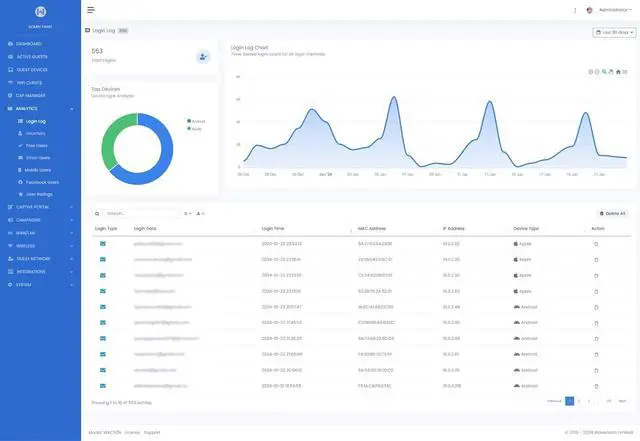This screenshot has width=640, height=441.
Task: Toggle Android series in donut legend
Action: point(196,121)
